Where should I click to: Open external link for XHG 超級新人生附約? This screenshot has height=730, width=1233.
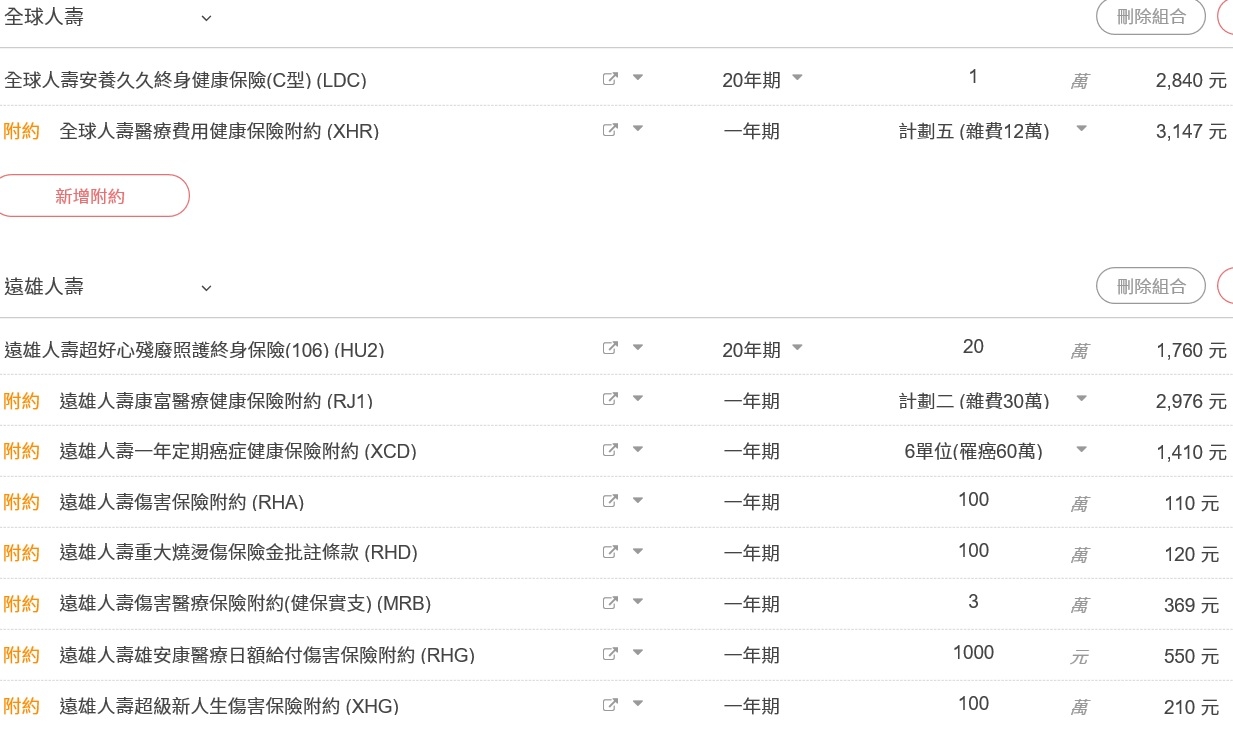coord(610,705)
